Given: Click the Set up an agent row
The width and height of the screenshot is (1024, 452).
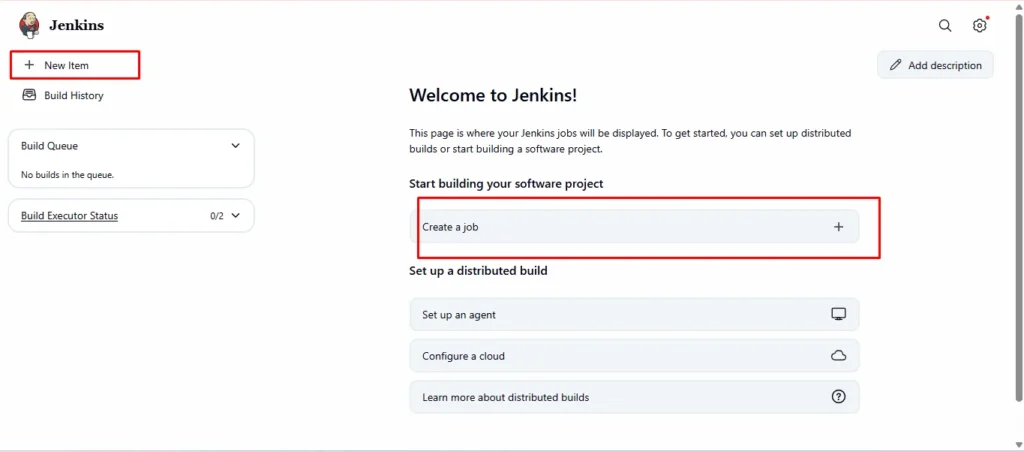Looking at the screenshot, I should click(x=600, y=314).
